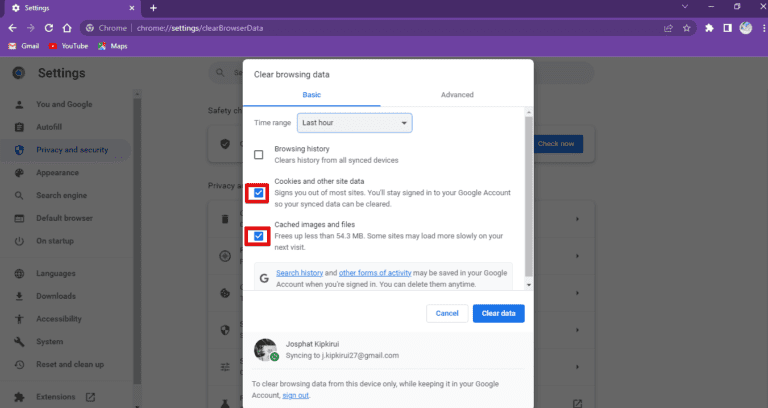Open YouTube bookmark shortcut

tap(68, 46)
